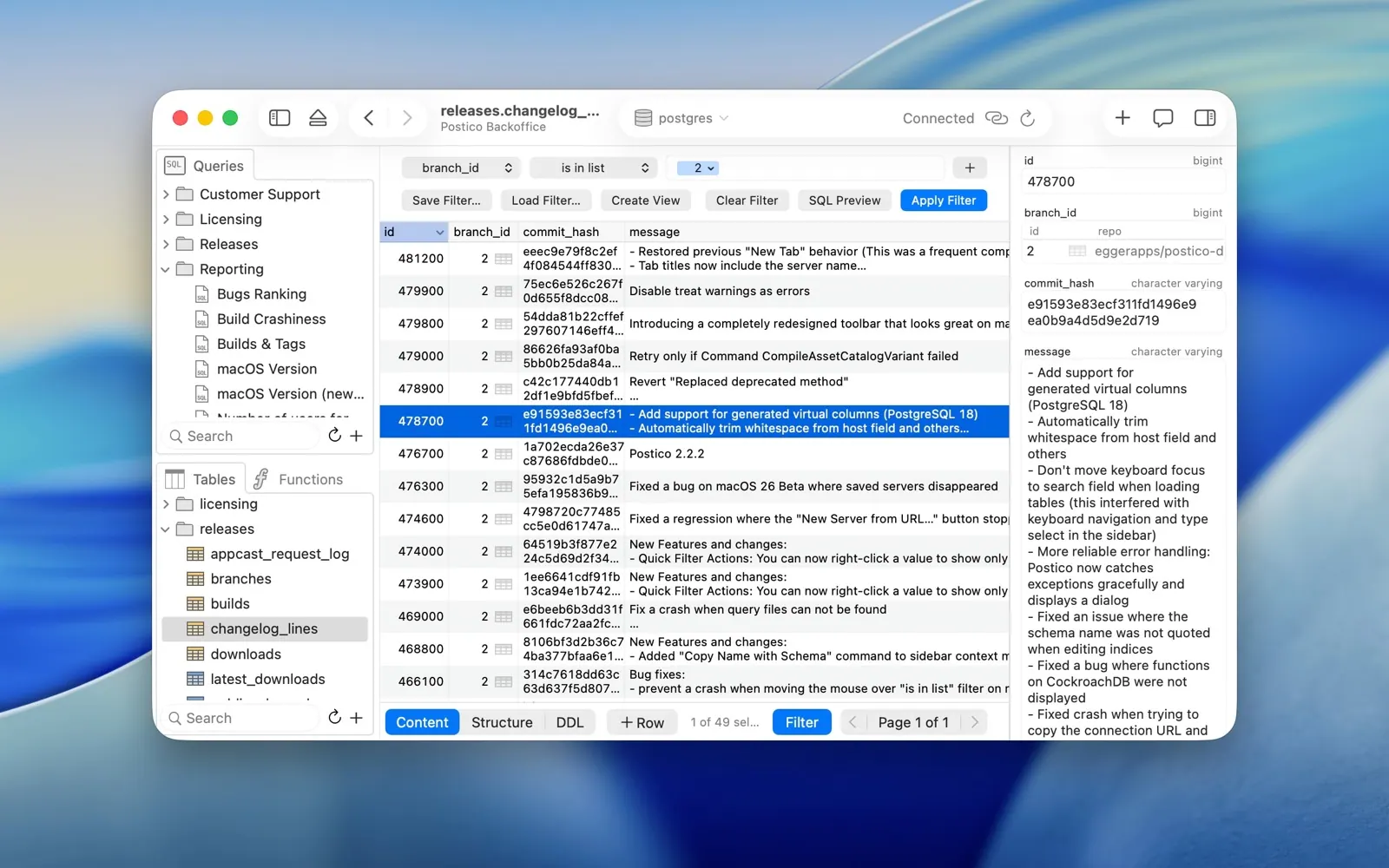Open the branch_id filter column dropdown

pos(461,168)
